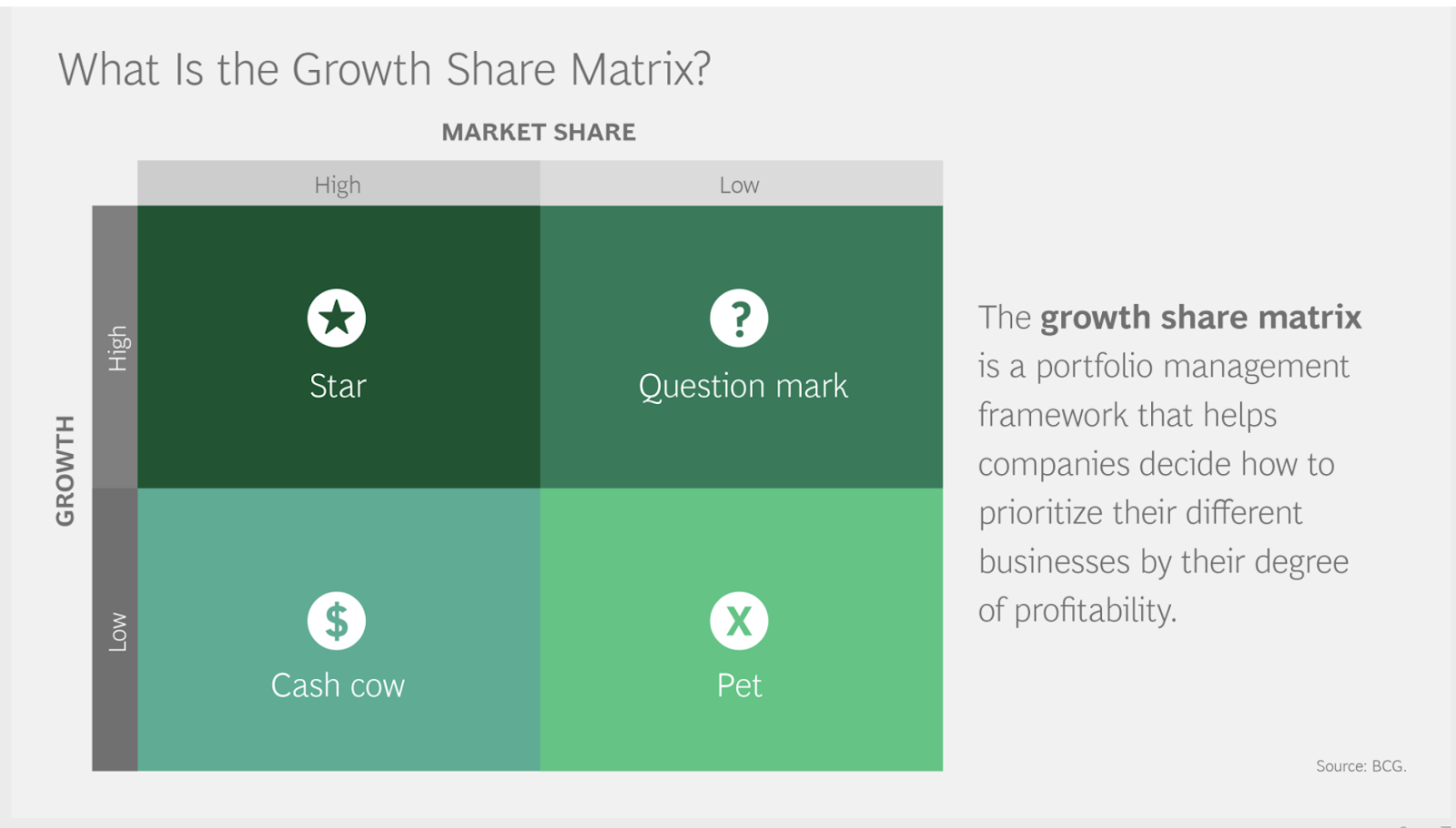Click the star icon in the circle
Image resolution: width=1456 pixels, height=828 pixels.
click(337, 318)
